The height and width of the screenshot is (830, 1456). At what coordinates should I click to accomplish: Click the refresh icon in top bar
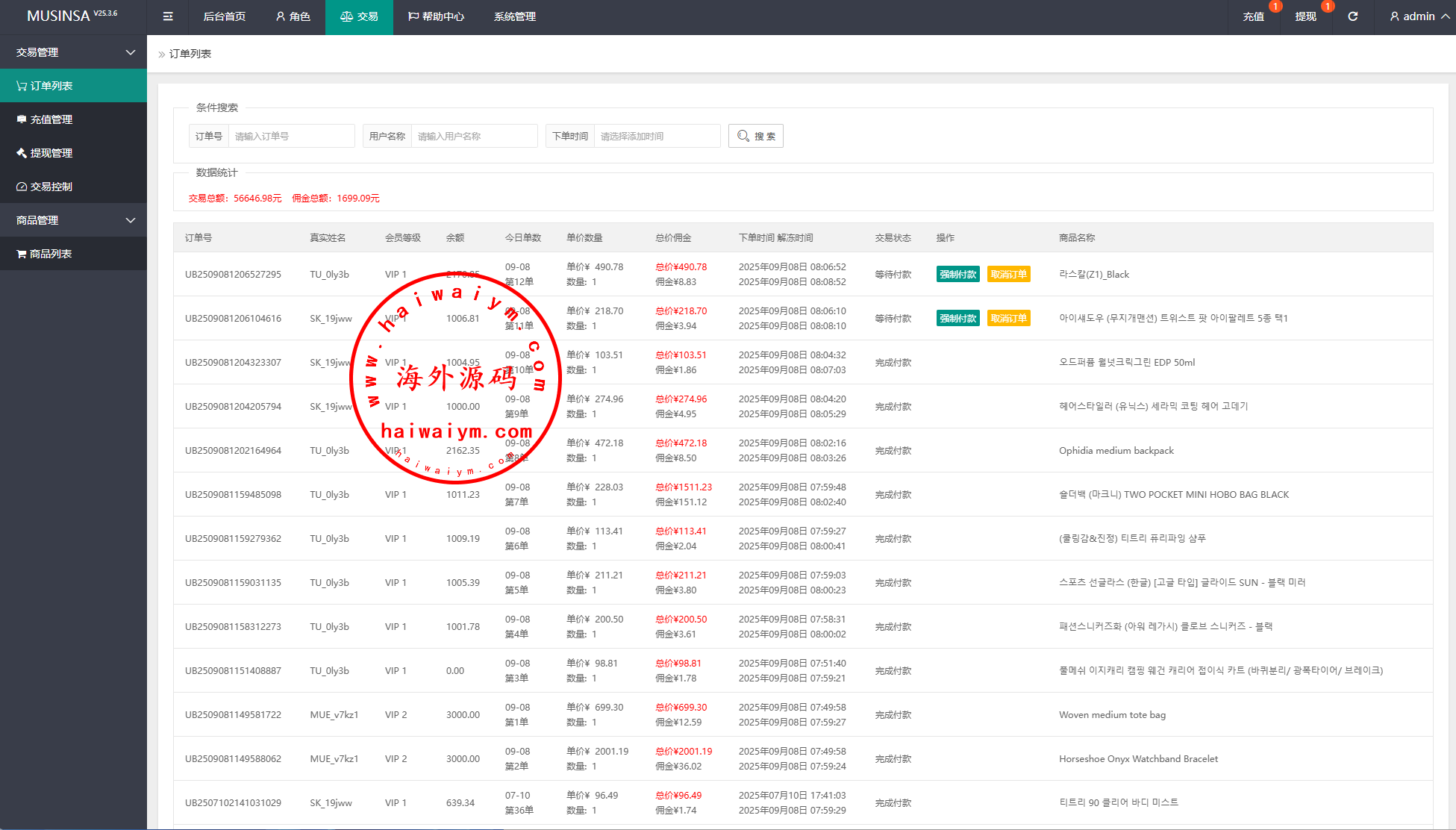click(x=1352, y=16)
